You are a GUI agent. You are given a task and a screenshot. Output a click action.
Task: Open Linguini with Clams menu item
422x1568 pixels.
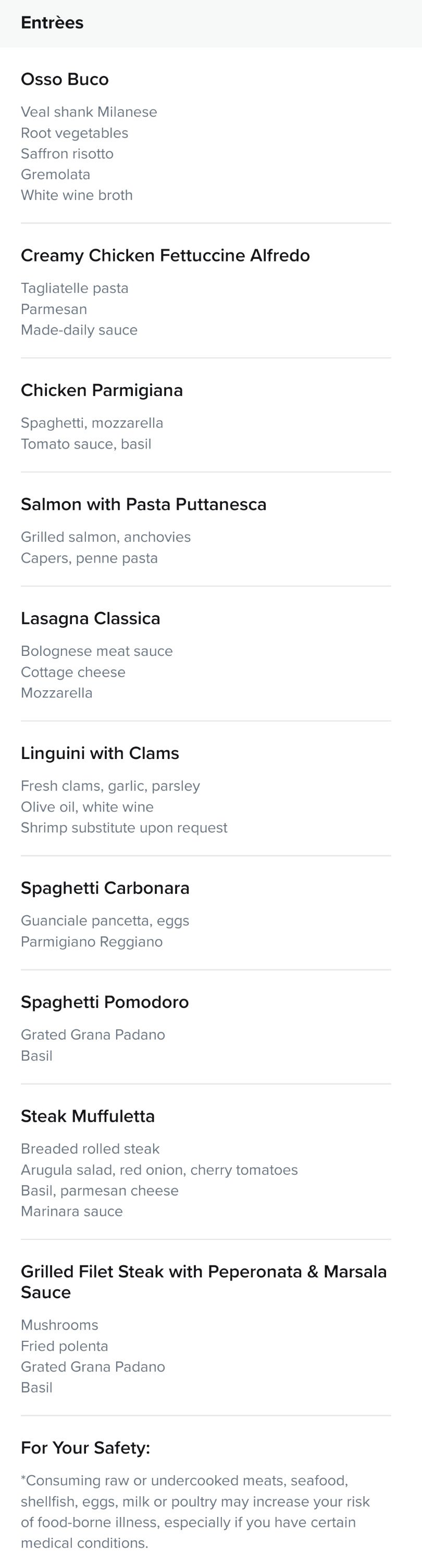[100, 753]
